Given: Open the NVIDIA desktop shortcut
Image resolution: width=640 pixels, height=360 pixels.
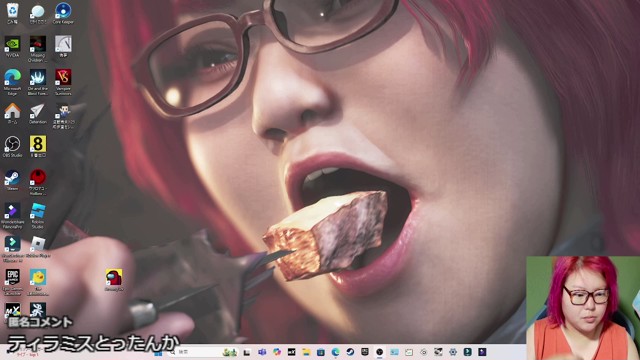Looking at the screenshot, I should [13, 46].
